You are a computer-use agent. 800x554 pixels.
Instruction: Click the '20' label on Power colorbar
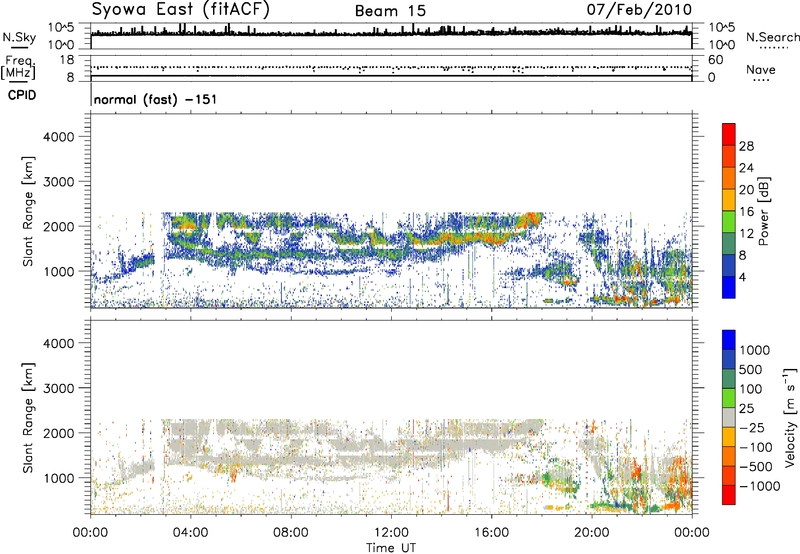[x=746, y=190]
